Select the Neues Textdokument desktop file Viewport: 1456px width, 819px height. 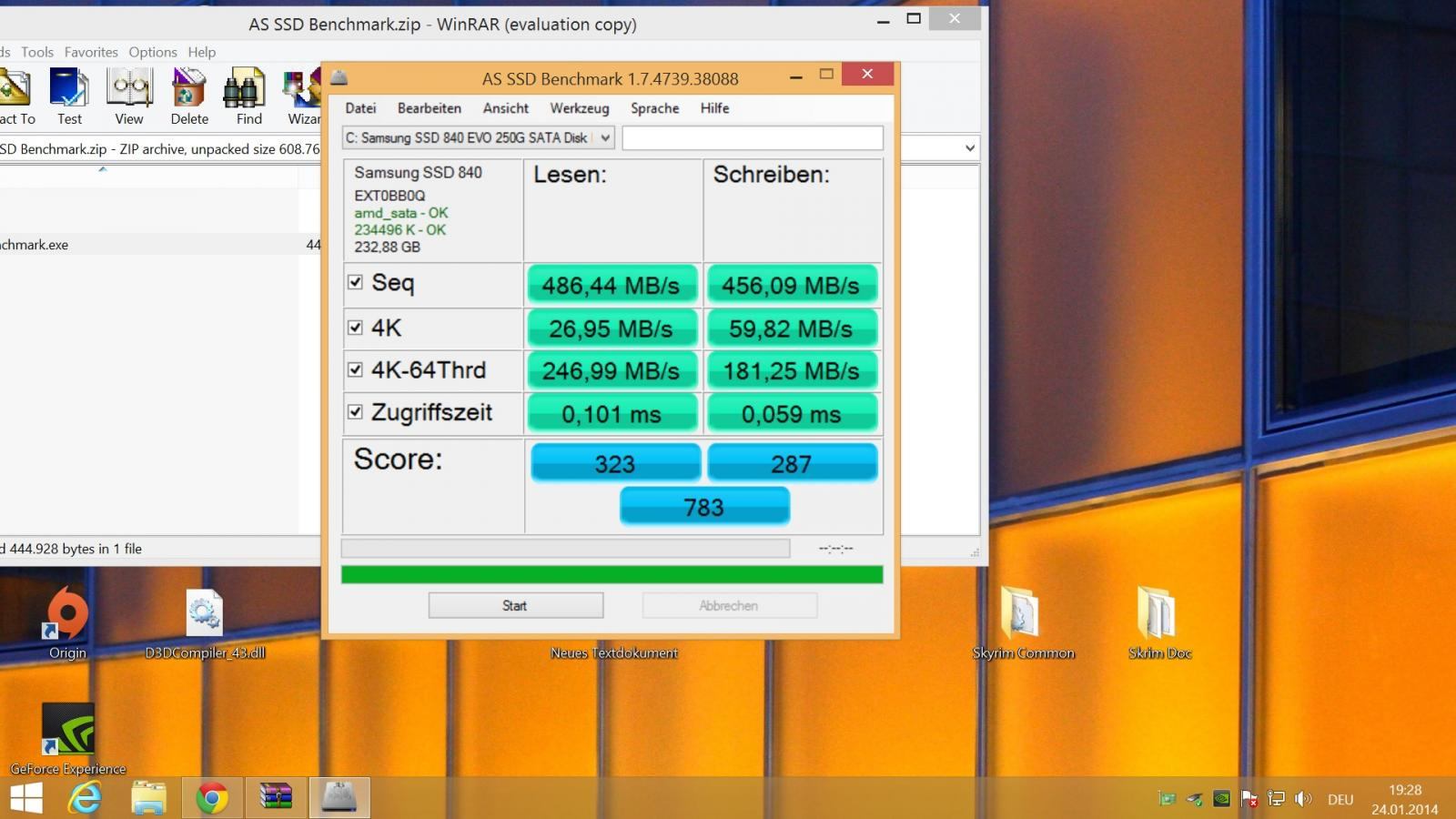[613, 652]
